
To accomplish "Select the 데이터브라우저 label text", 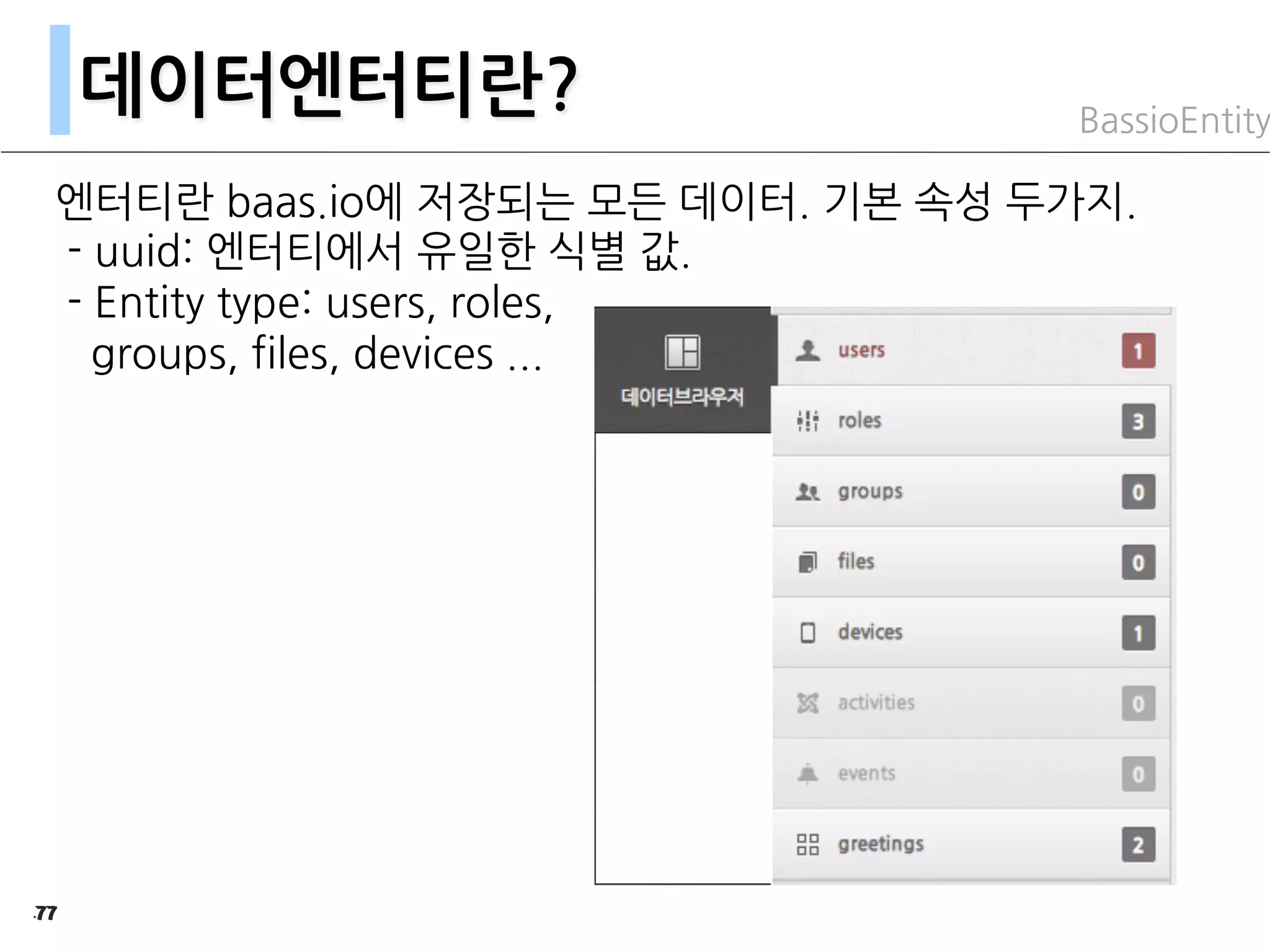I will click(682, 397).
